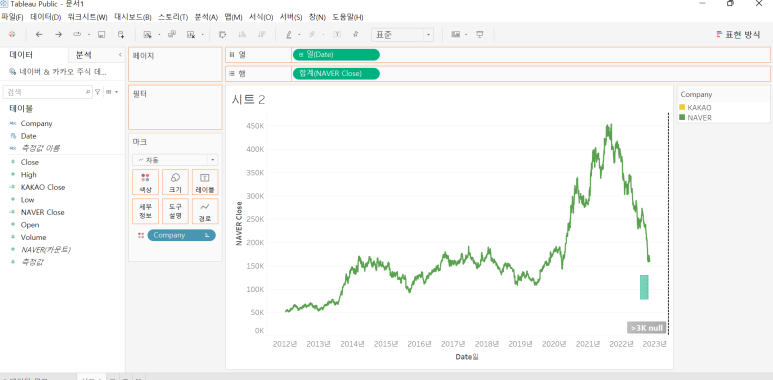Screen dimensions: 773x380
Task: Click the 경로 (Path) marks card button
Action: [205, 211]
